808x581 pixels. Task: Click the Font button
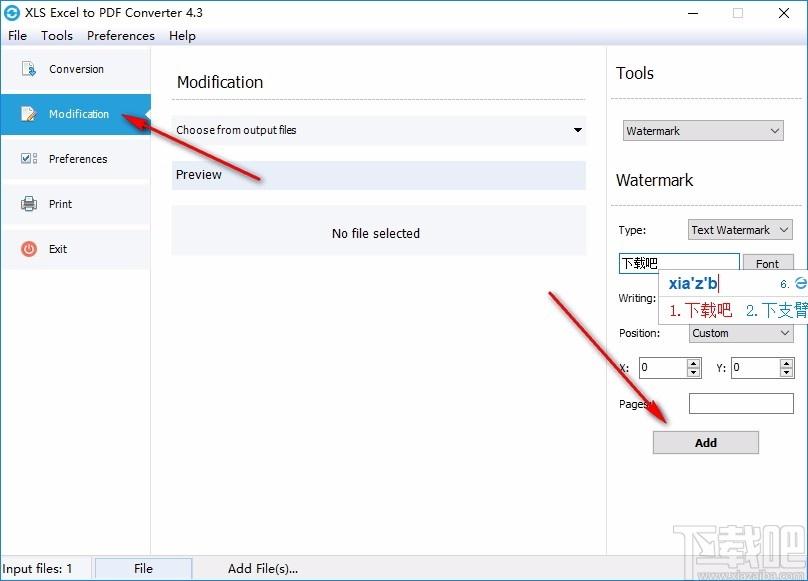tap(768, 263)
